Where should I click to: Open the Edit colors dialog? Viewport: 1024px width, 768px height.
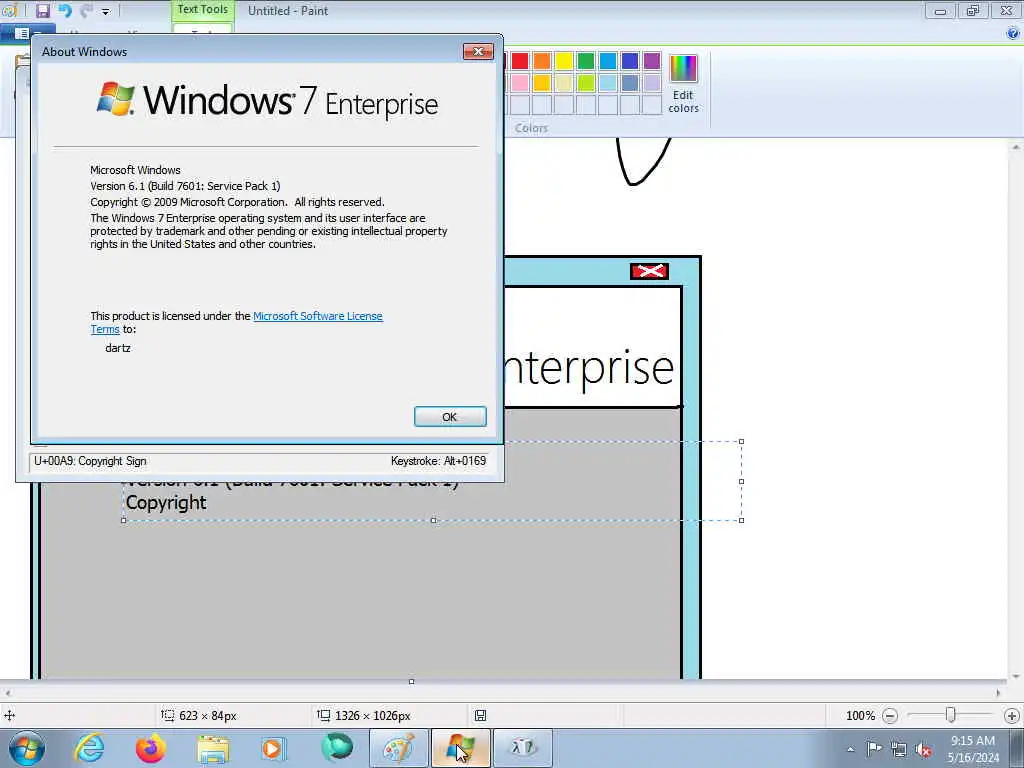click(x=683, y=84)
